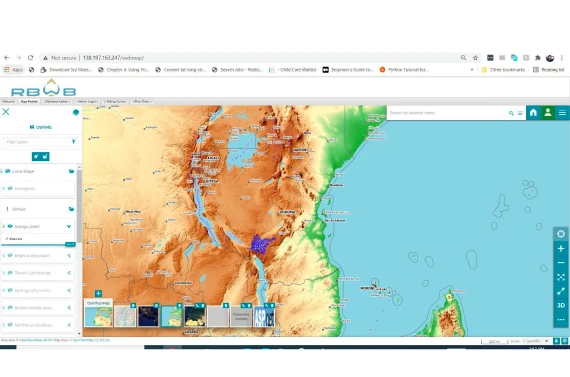The width and height of the screenshot is (570, 377).
Task: Click the home button in map header
Action: (x=533, y=113)
